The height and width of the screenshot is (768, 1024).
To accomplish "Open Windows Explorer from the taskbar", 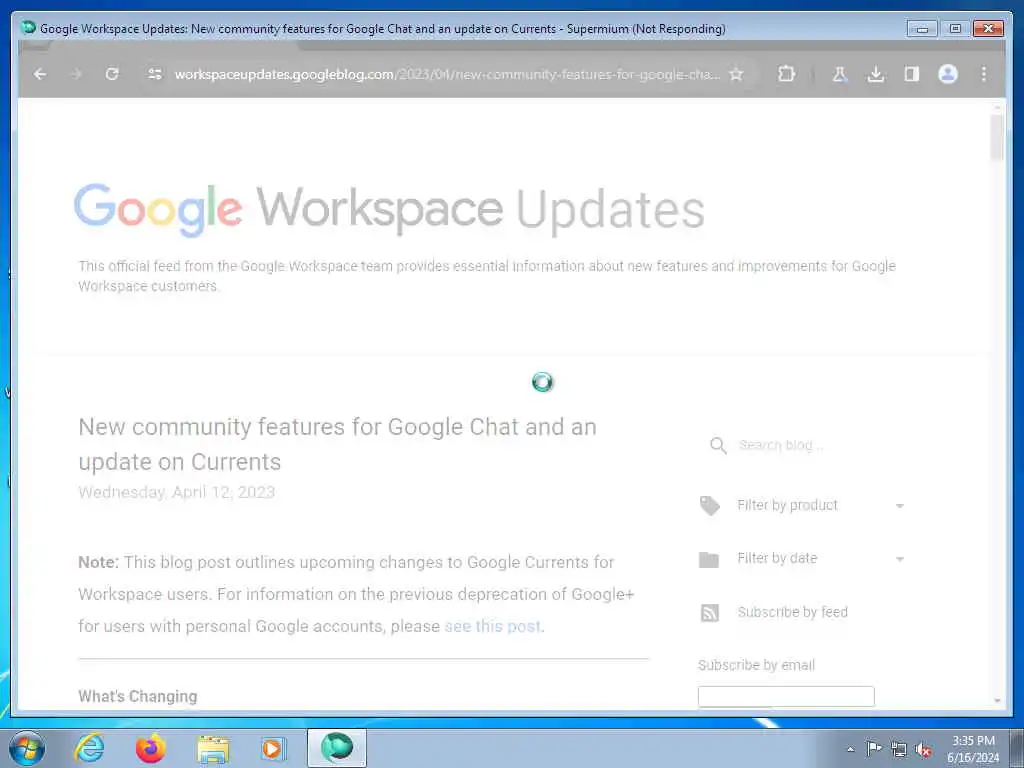I will [x=213, y=748].
